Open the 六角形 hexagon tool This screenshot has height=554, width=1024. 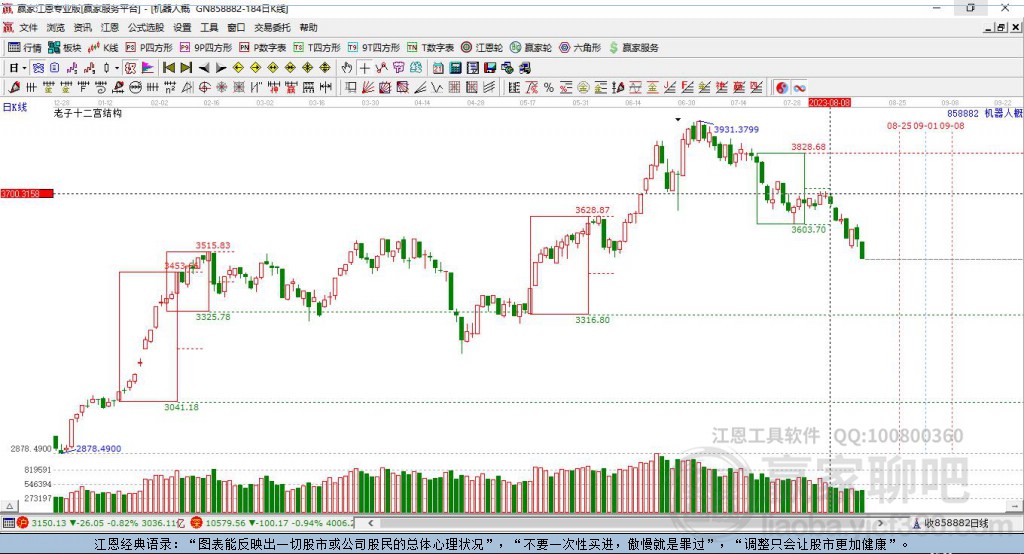click(x=580, y=48)
